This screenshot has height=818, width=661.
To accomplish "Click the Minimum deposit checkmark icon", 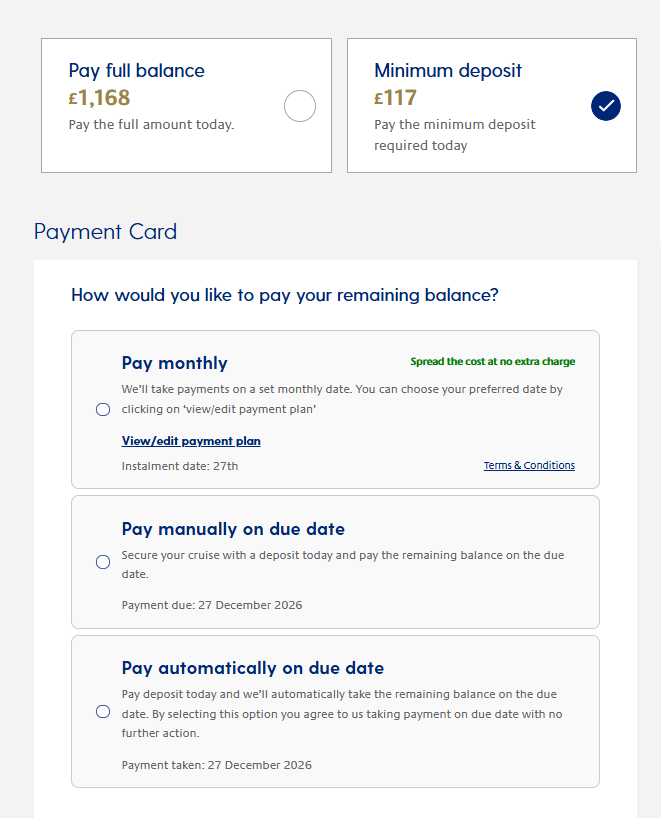I will pyautogui.click(x=606, y=106).
